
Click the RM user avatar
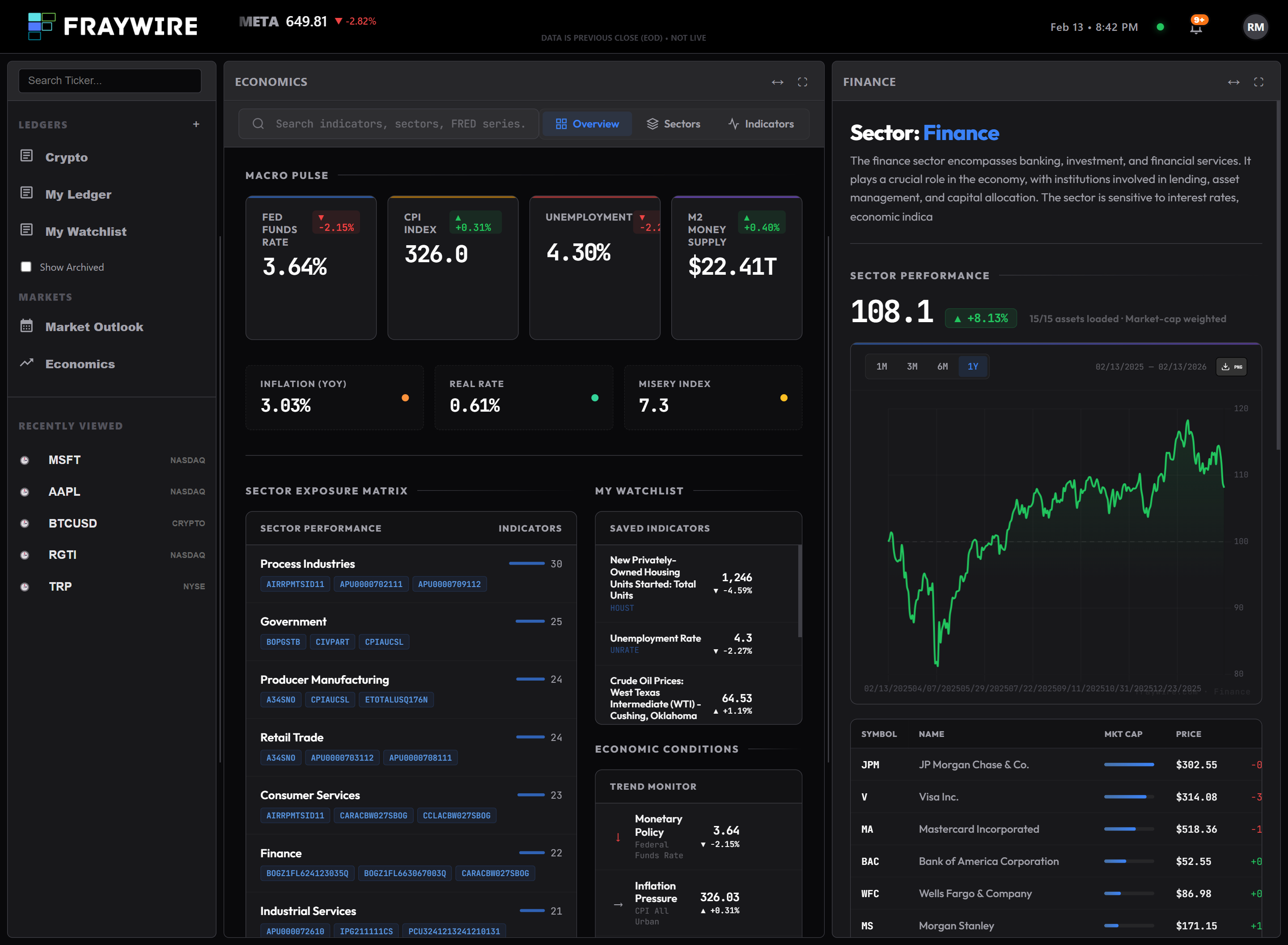click(x=1255, y=27)
